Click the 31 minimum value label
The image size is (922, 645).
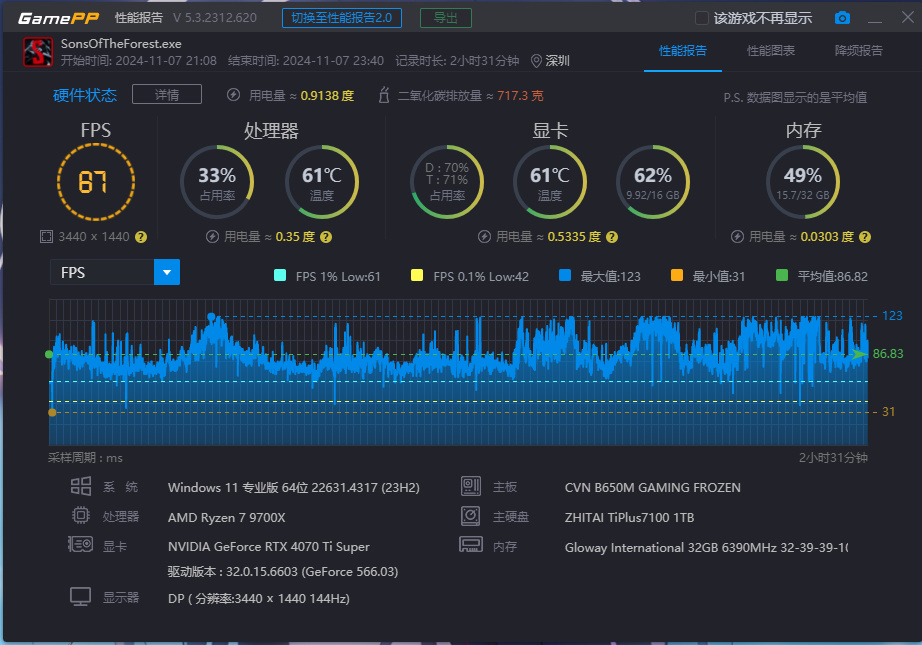888,412
